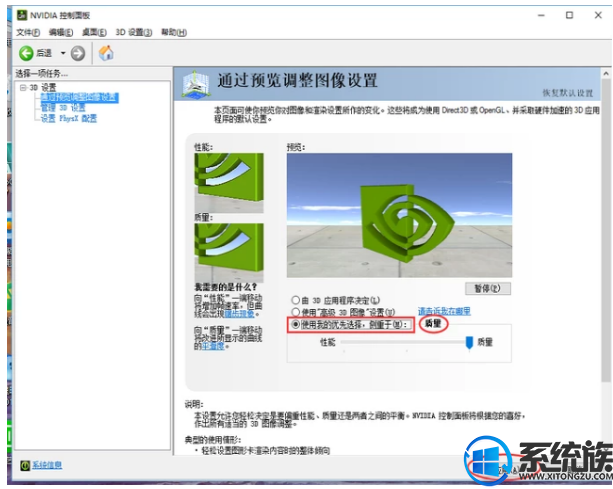Open the 帮助(H) menu

174,32
